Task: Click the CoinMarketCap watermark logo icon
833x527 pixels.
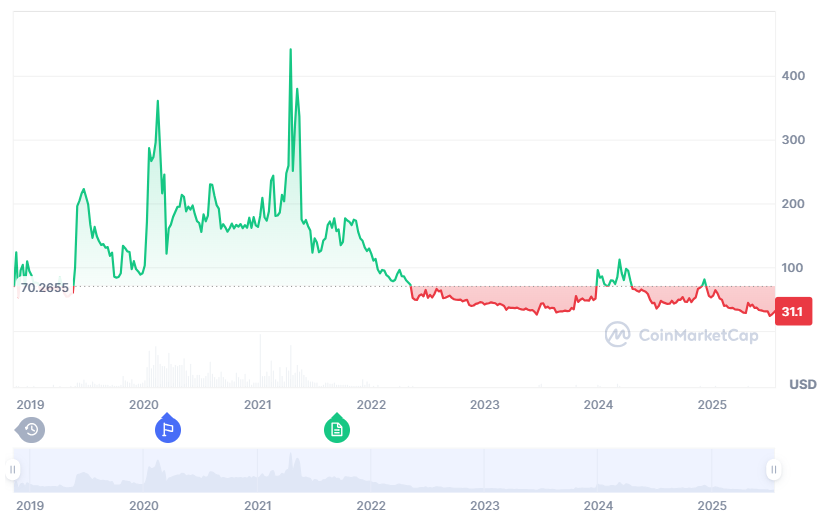Action: pyautogui.click(x=617, y=334)
